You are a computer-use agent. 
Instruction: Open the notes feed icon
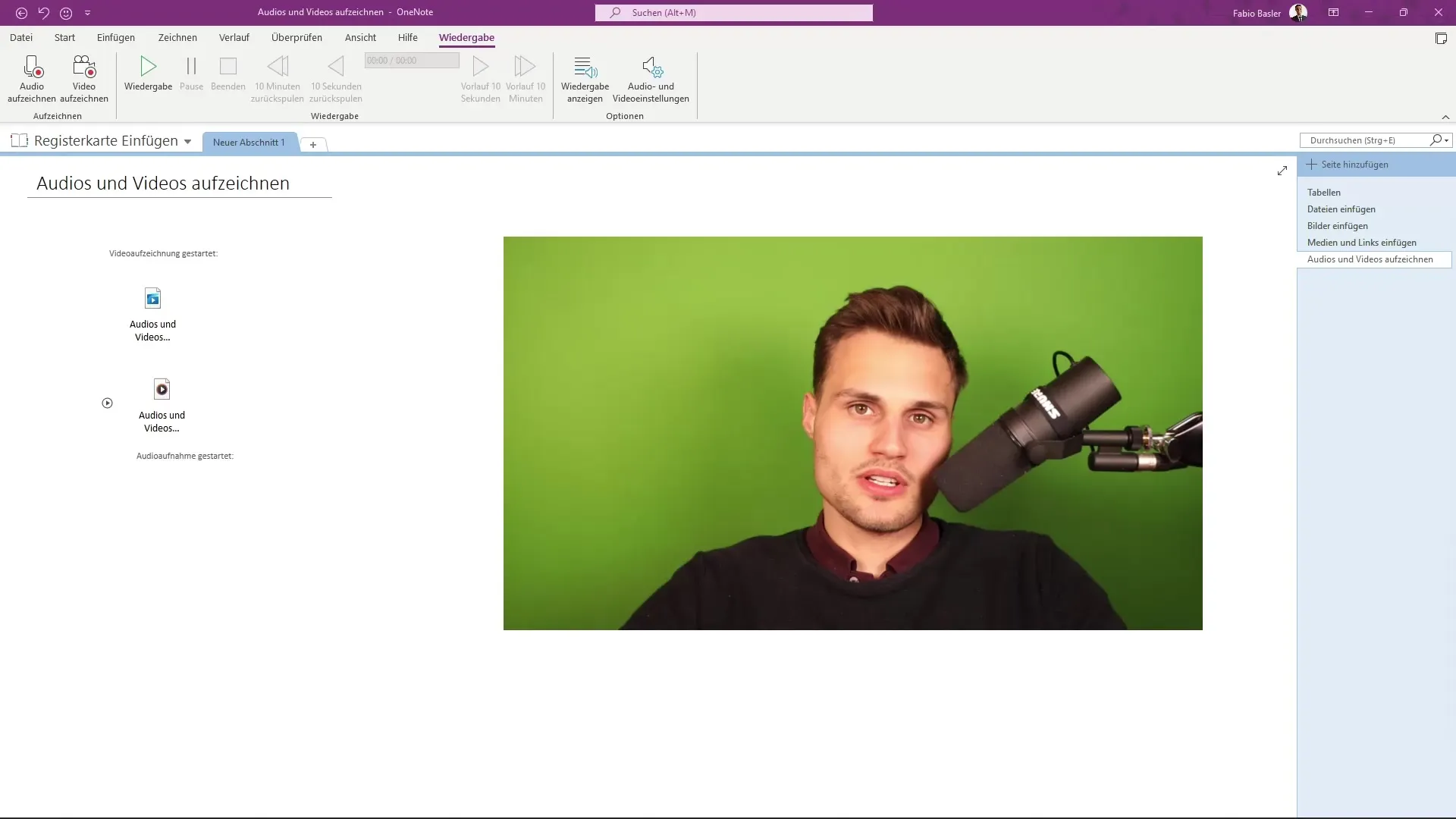1441,39
